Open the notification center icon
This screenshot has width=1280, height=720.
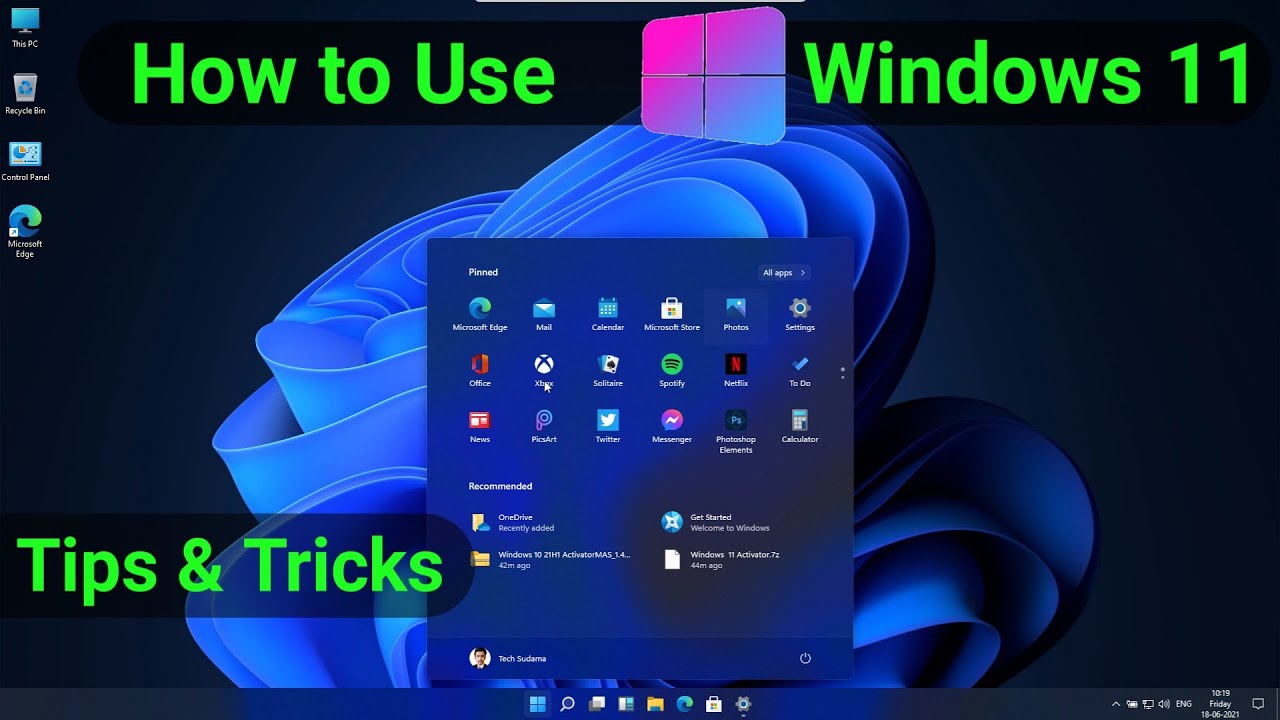[x=1258, y=704]
